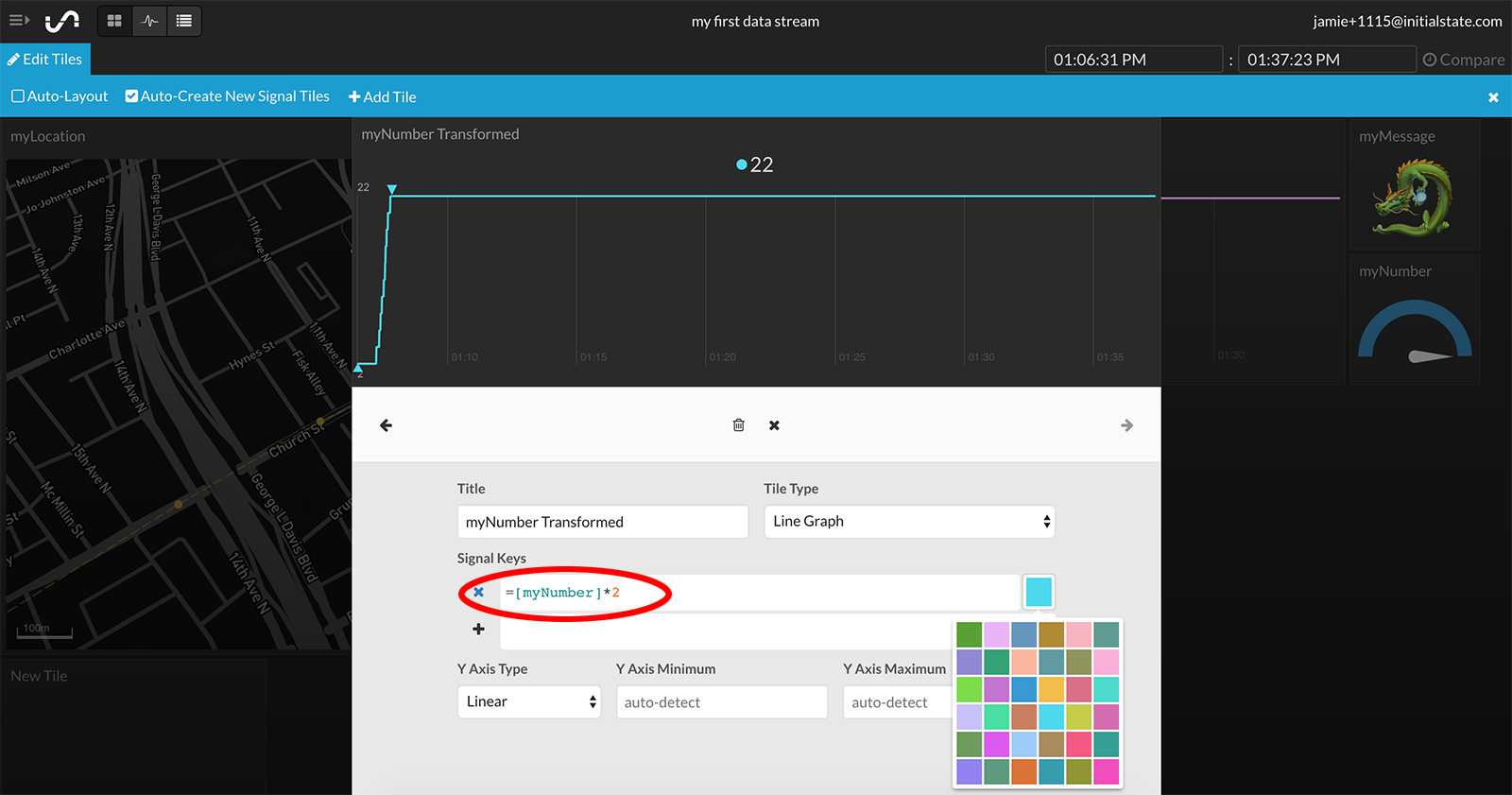
Task: Uncheck Auto-Create New Signal Tiles
Action: pyautogui.click(x=132, y=96)
